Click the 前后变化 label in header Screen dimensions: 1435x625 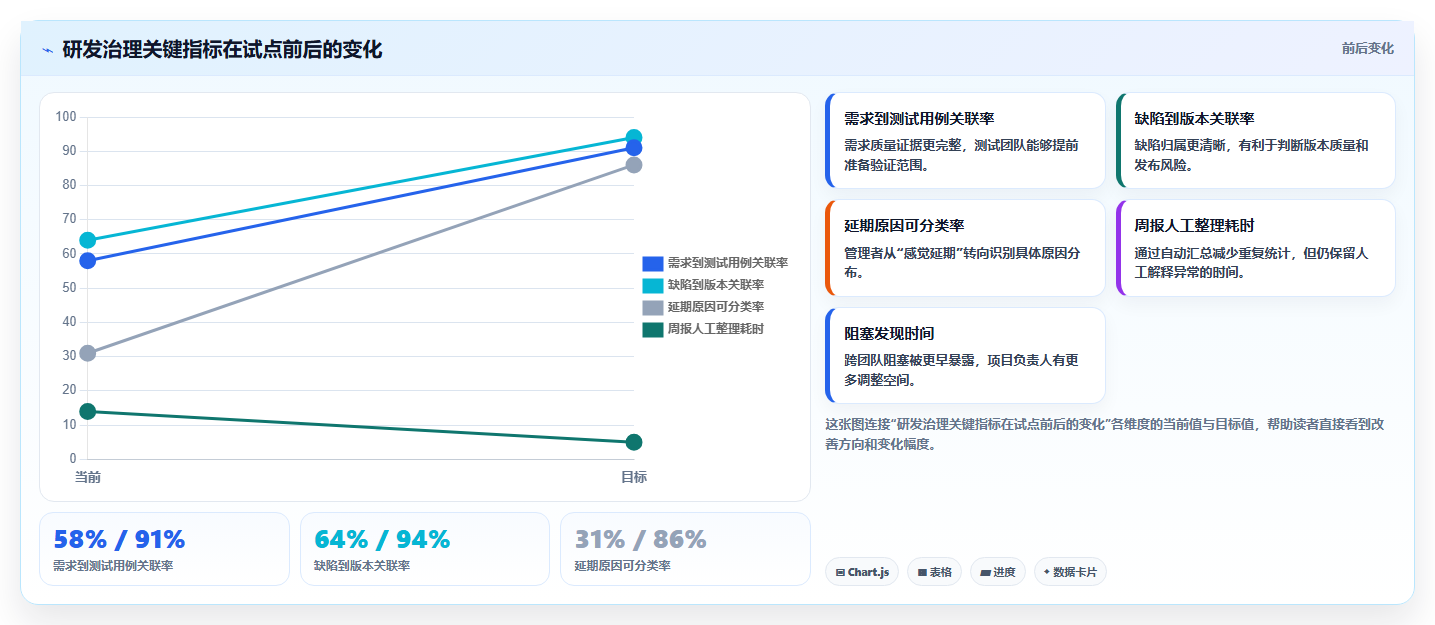[1367, 48]
